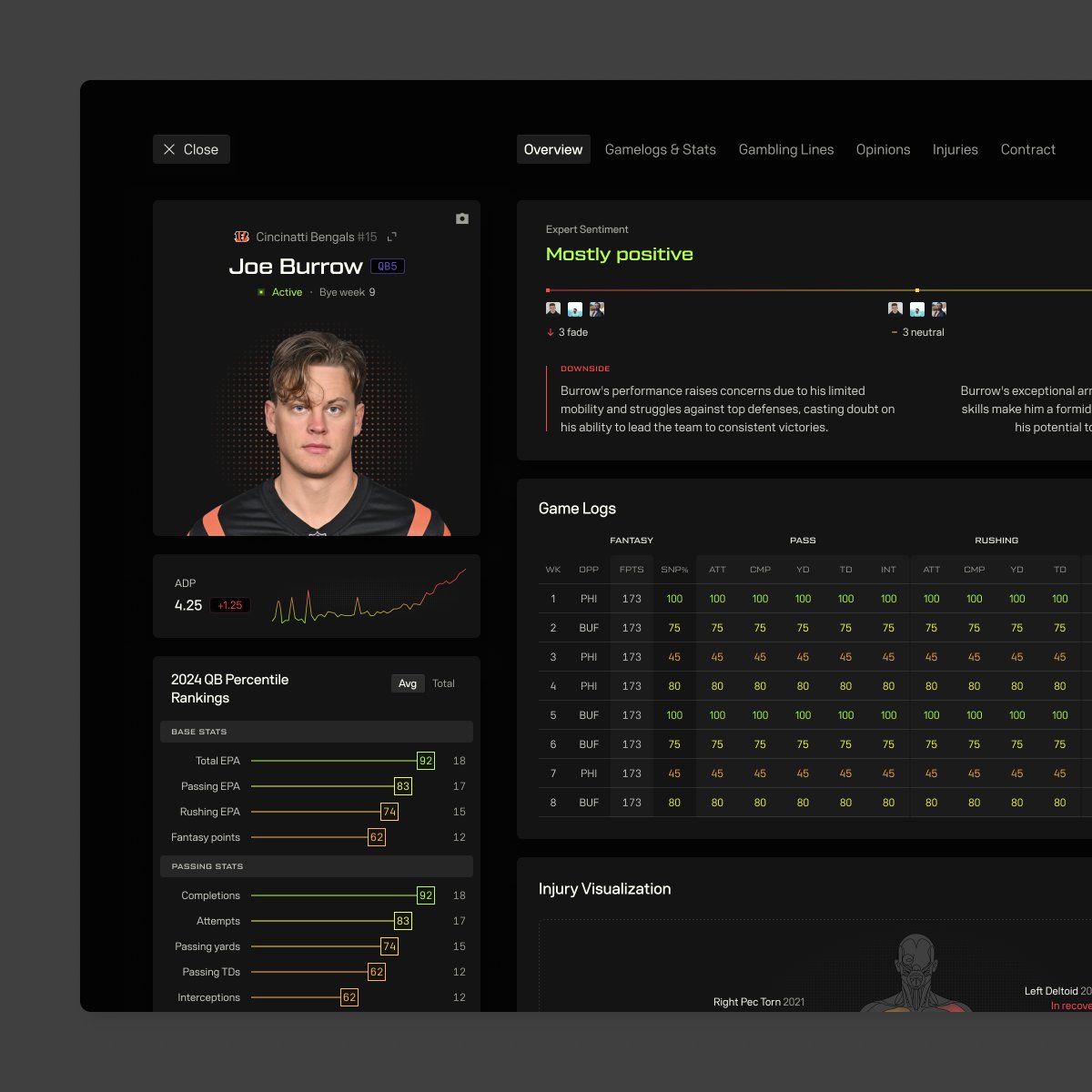Open the Gamelogs & Stats tab
Viewport: 1092px width, 1092px height.
[661, 149]
